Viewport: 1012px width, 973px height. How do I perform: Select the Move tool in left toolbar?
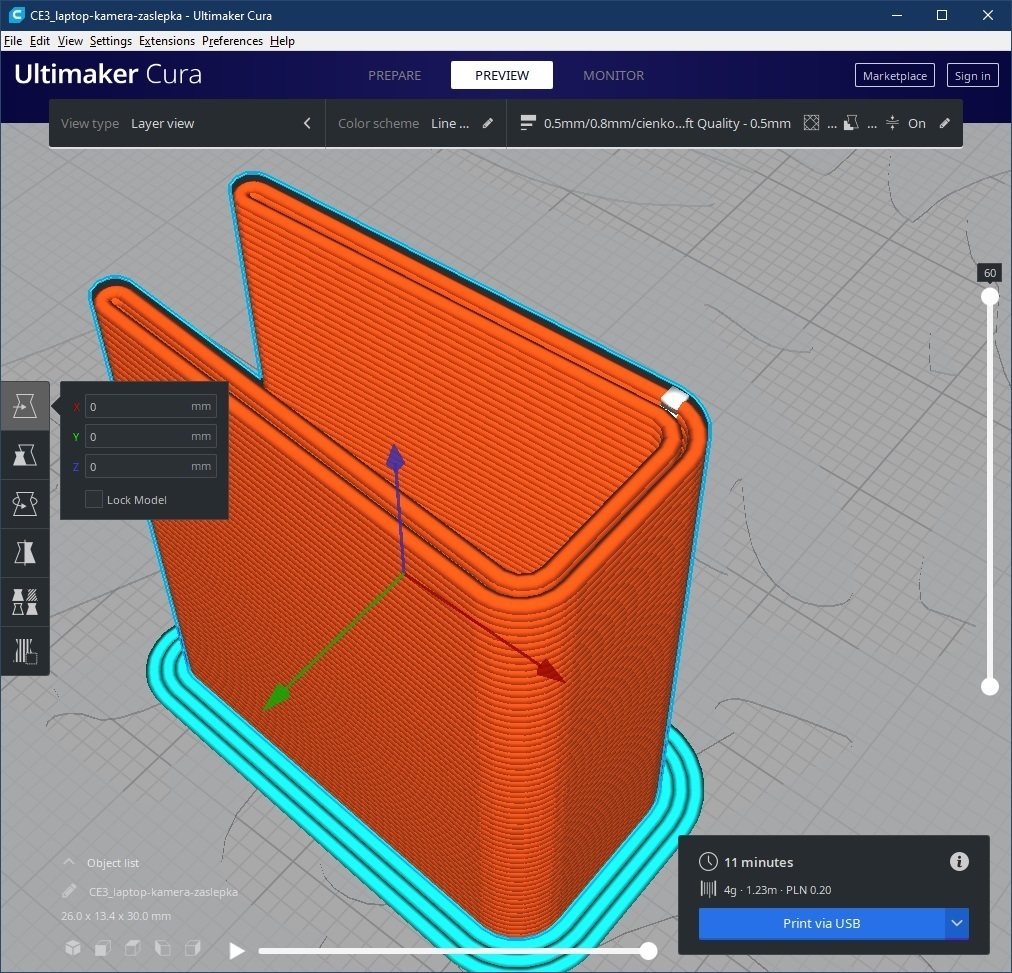point(24,406)
